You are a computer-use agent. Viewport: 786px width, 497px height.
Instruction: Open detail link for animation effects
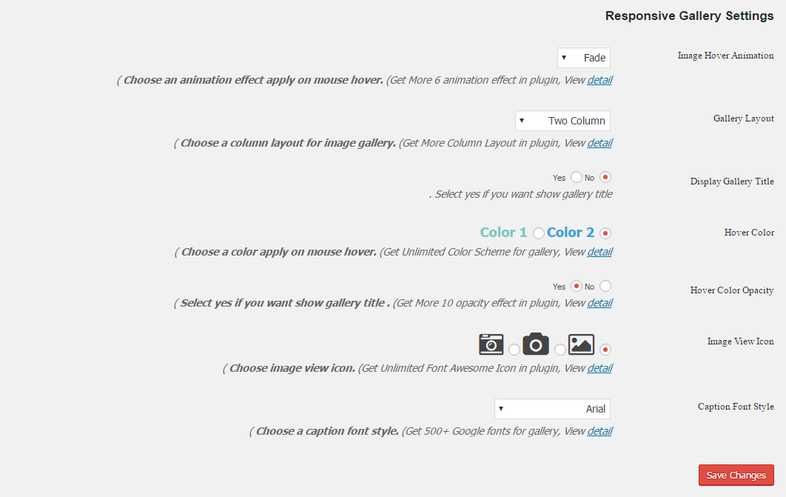point(600,80)
